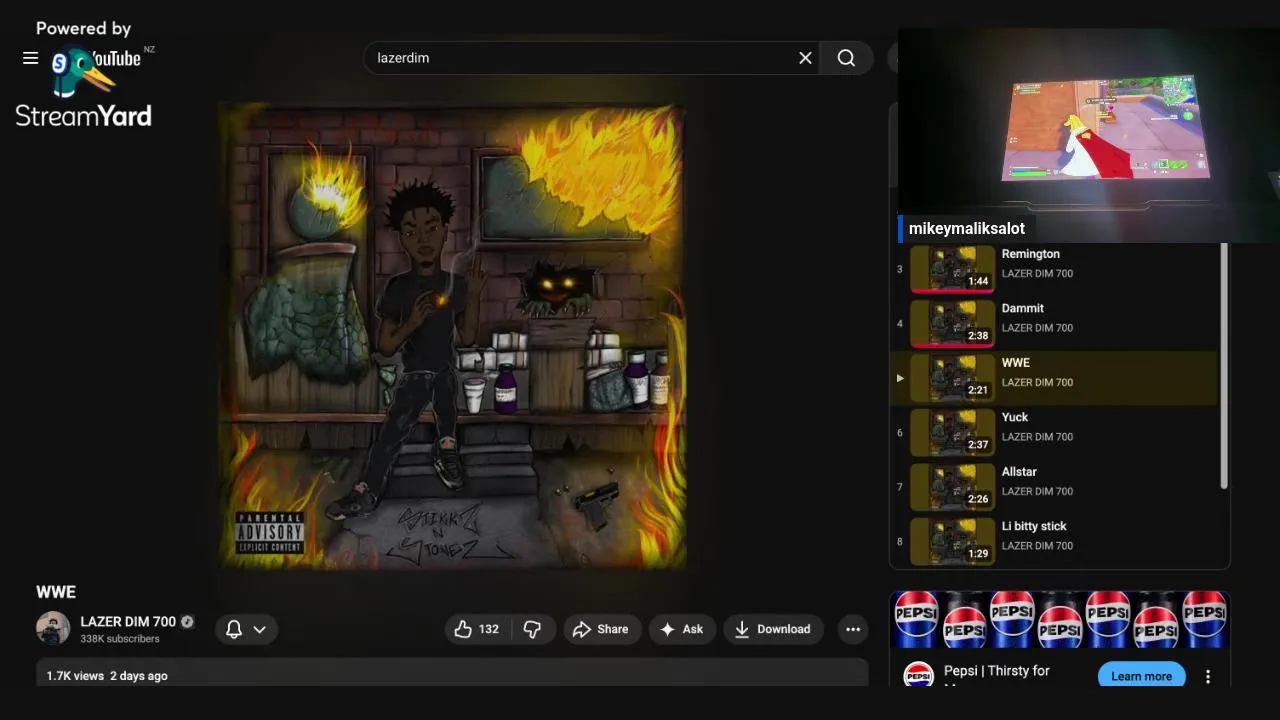Click the now-playing arrow beside WWE
This screenshot has width=1280, height=720.
[x=900, y=378]
